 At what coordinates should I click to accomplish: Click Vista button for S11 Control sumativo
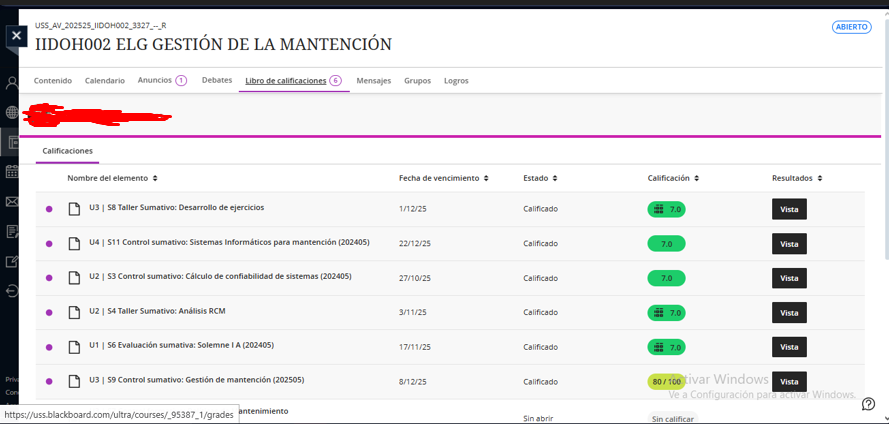[789, 244]
